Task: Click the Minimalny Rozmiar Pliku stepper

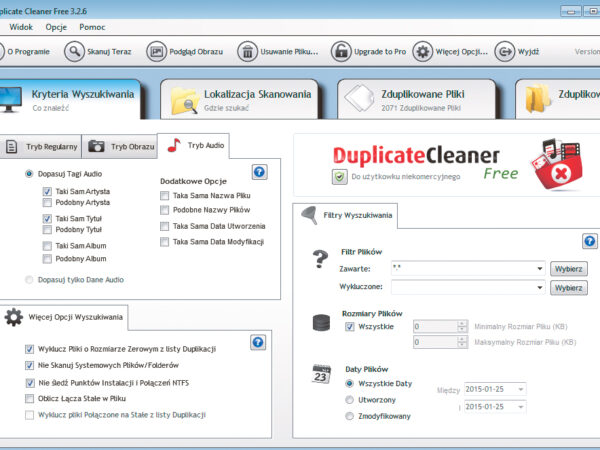Action: tap(461, 325)
